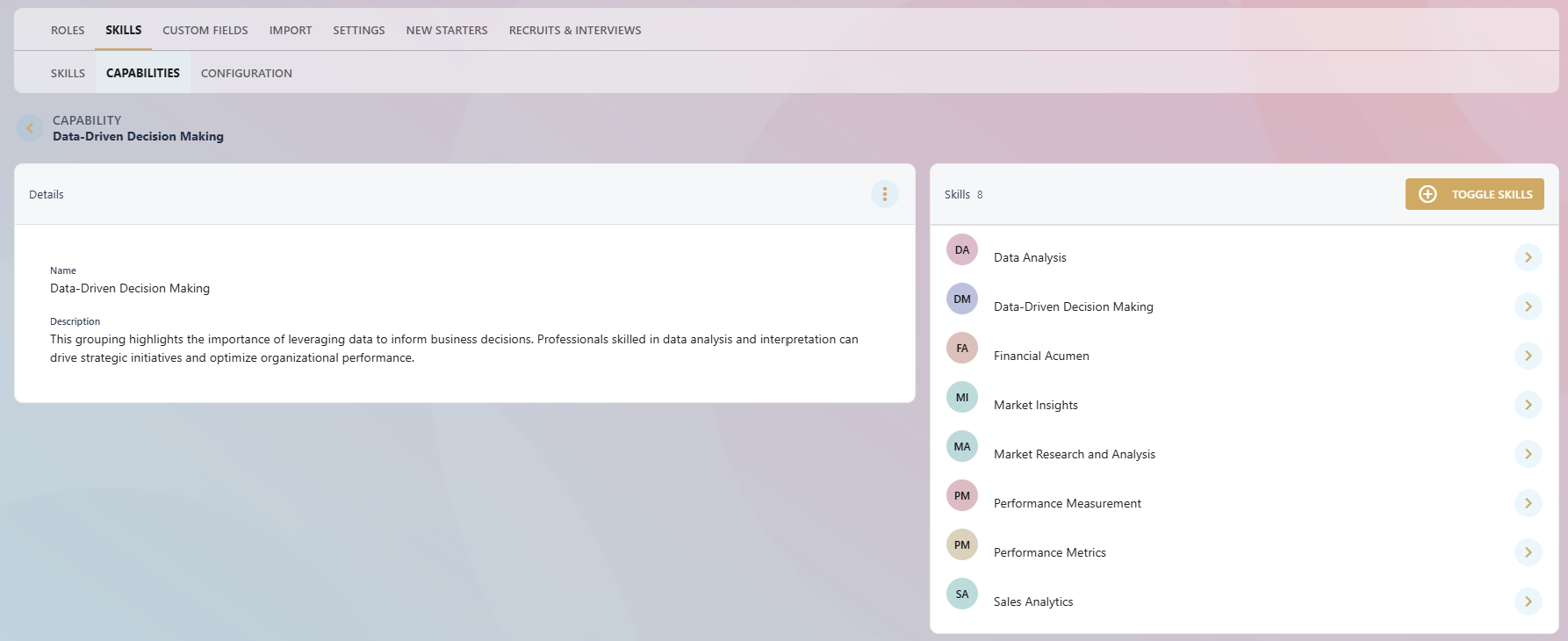The width and height of the screenshot is (1568, 641).
Task: Open Market Research and Analysis chevron
Action: pos(1528,454)
